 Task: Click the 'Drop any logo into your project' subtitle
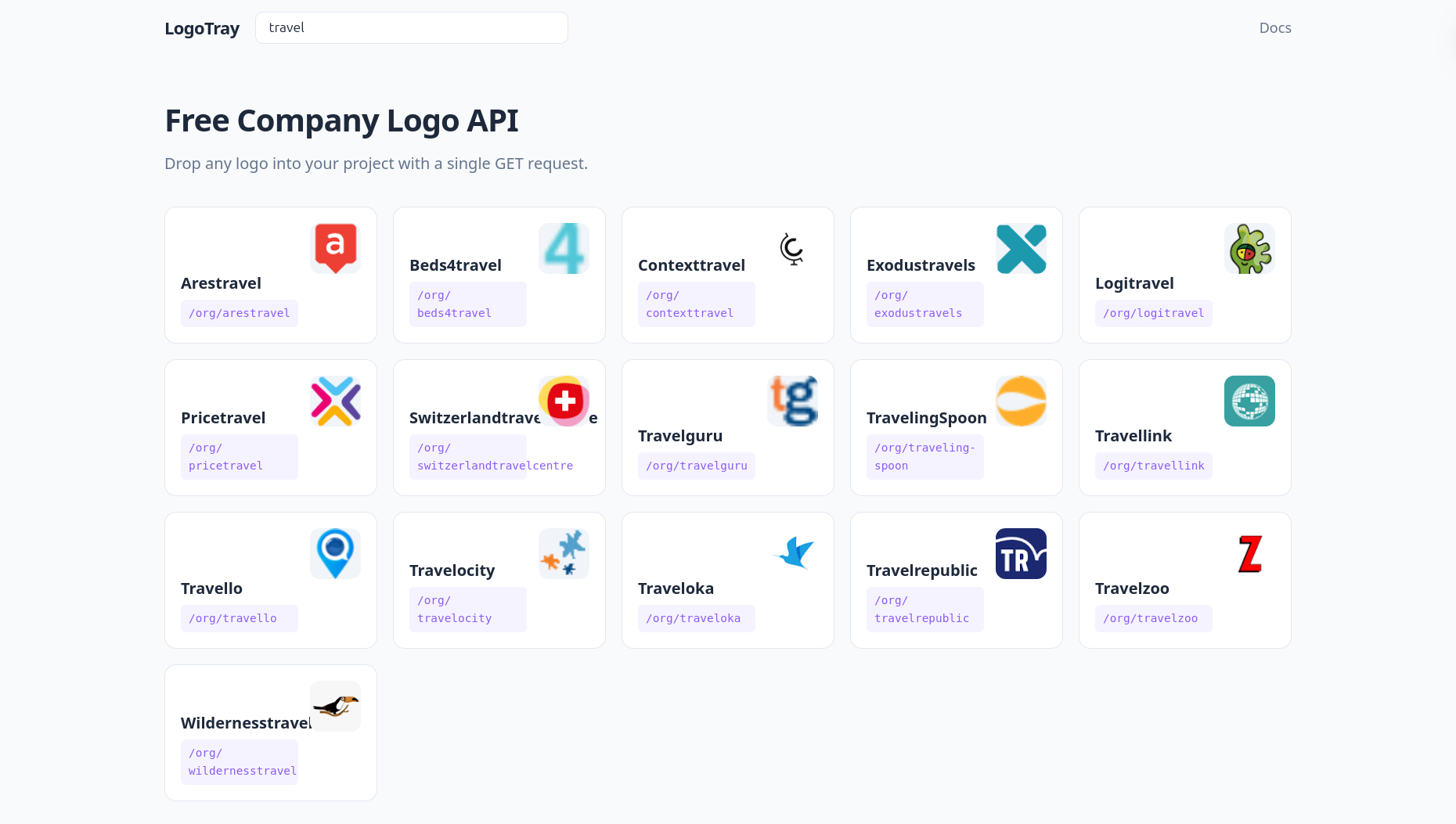click(x=376, y=164)
